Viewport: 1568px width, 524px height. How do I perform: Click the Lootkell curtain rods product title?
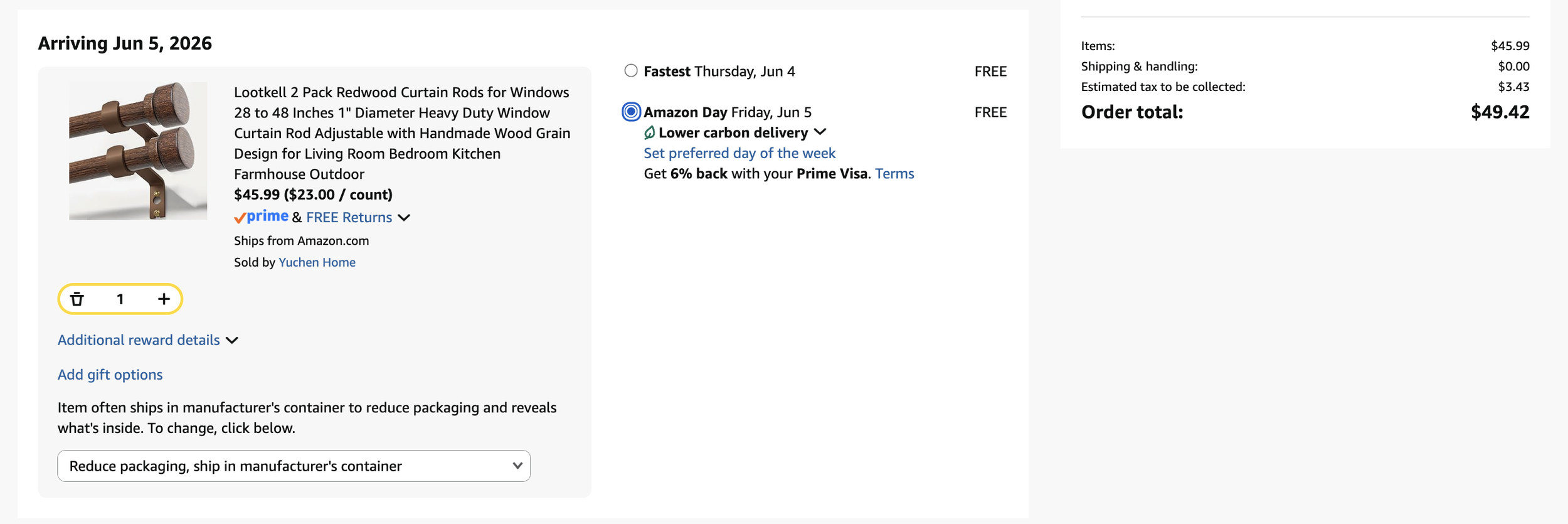(x=402, y=133)
